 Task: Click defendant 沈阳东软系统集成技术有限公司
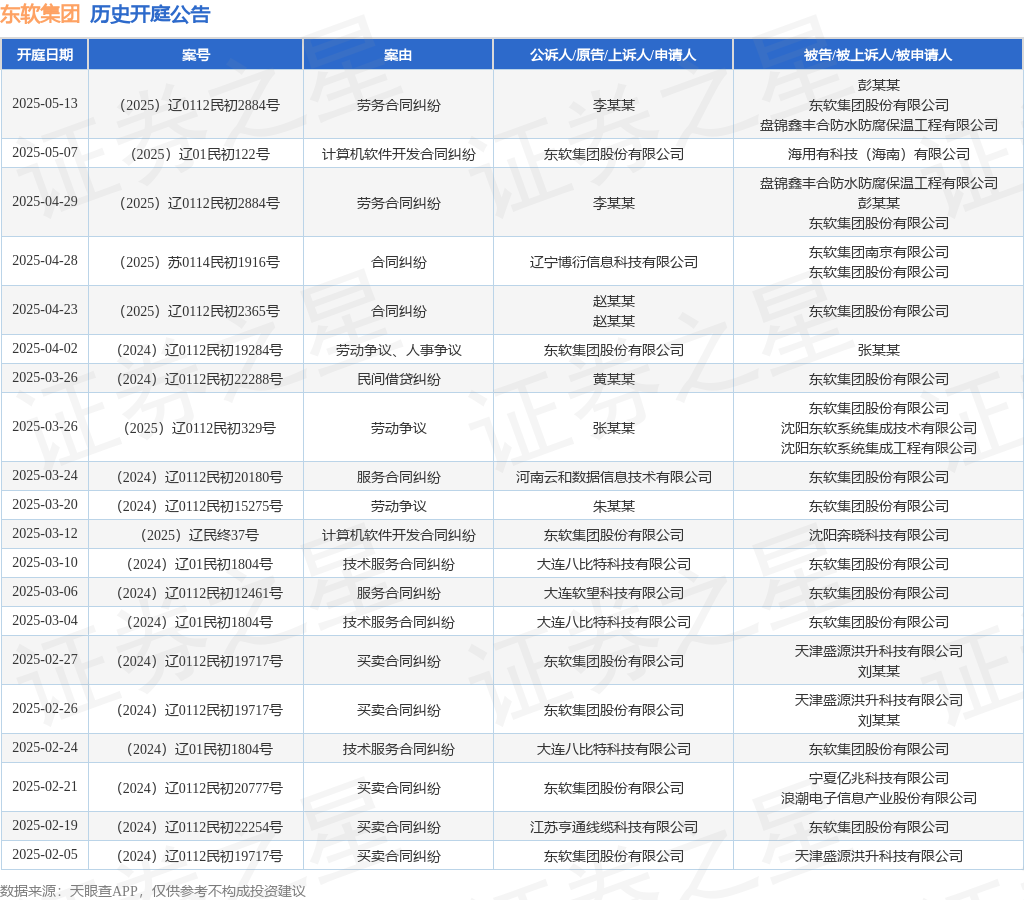878,428
